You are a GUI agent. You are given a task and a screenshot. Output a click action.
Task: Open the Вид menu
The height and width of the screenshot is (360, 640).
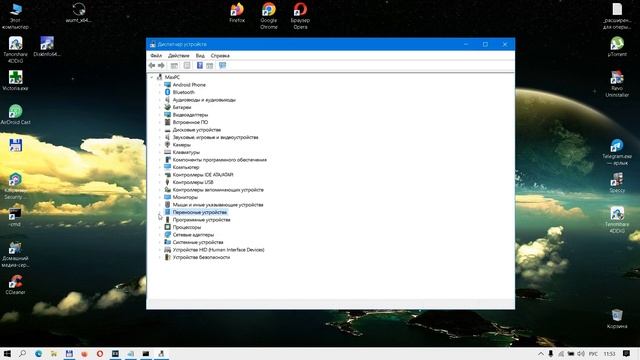click(x=200, y=56)
